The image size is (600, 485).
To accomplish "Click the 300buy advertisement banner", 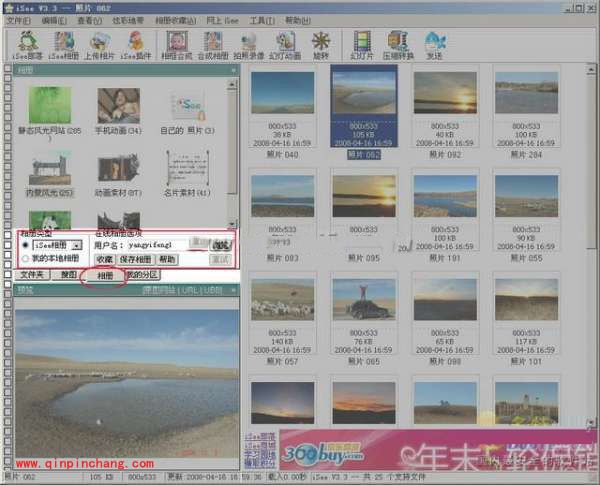I will pyautogui.click(x=437, y=450).
